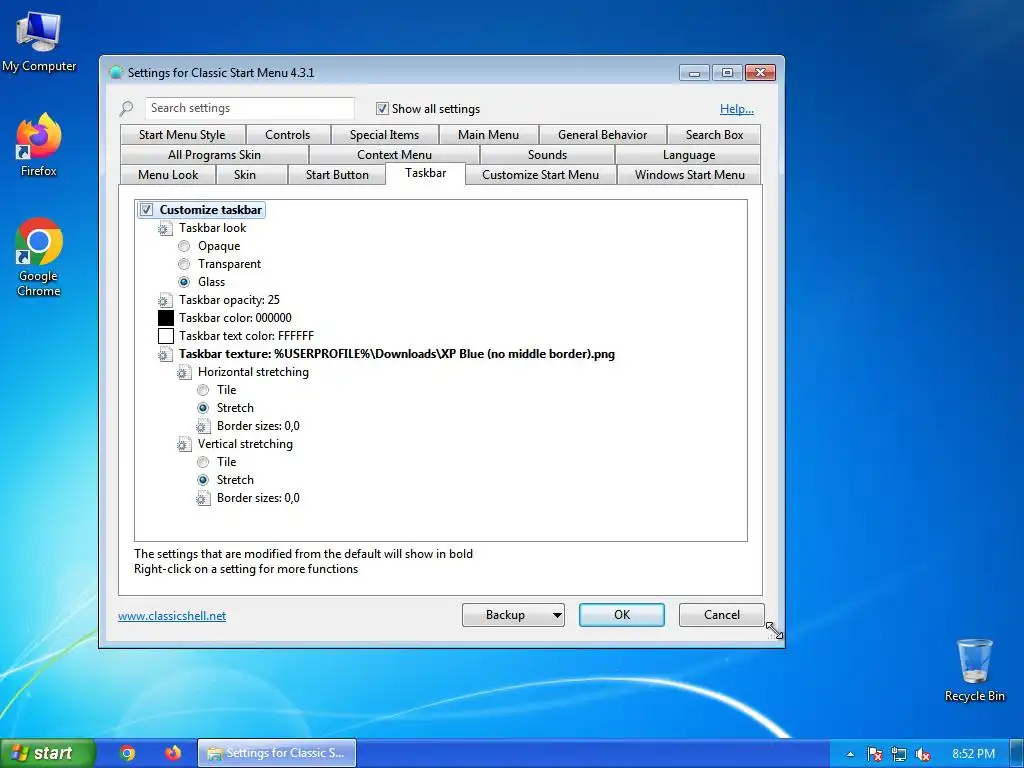Switch to the Controls tab
The image size is (1024, 768).
pyautogui.click(x=287, y=135)
